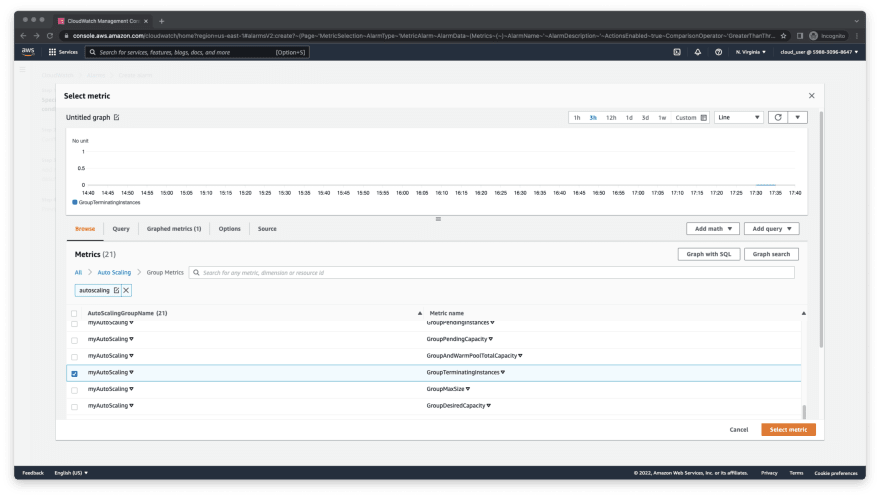Viewport: 880px width, 497px height.
Task: Click the metric search magnifier icon
Action: [196, 273]
